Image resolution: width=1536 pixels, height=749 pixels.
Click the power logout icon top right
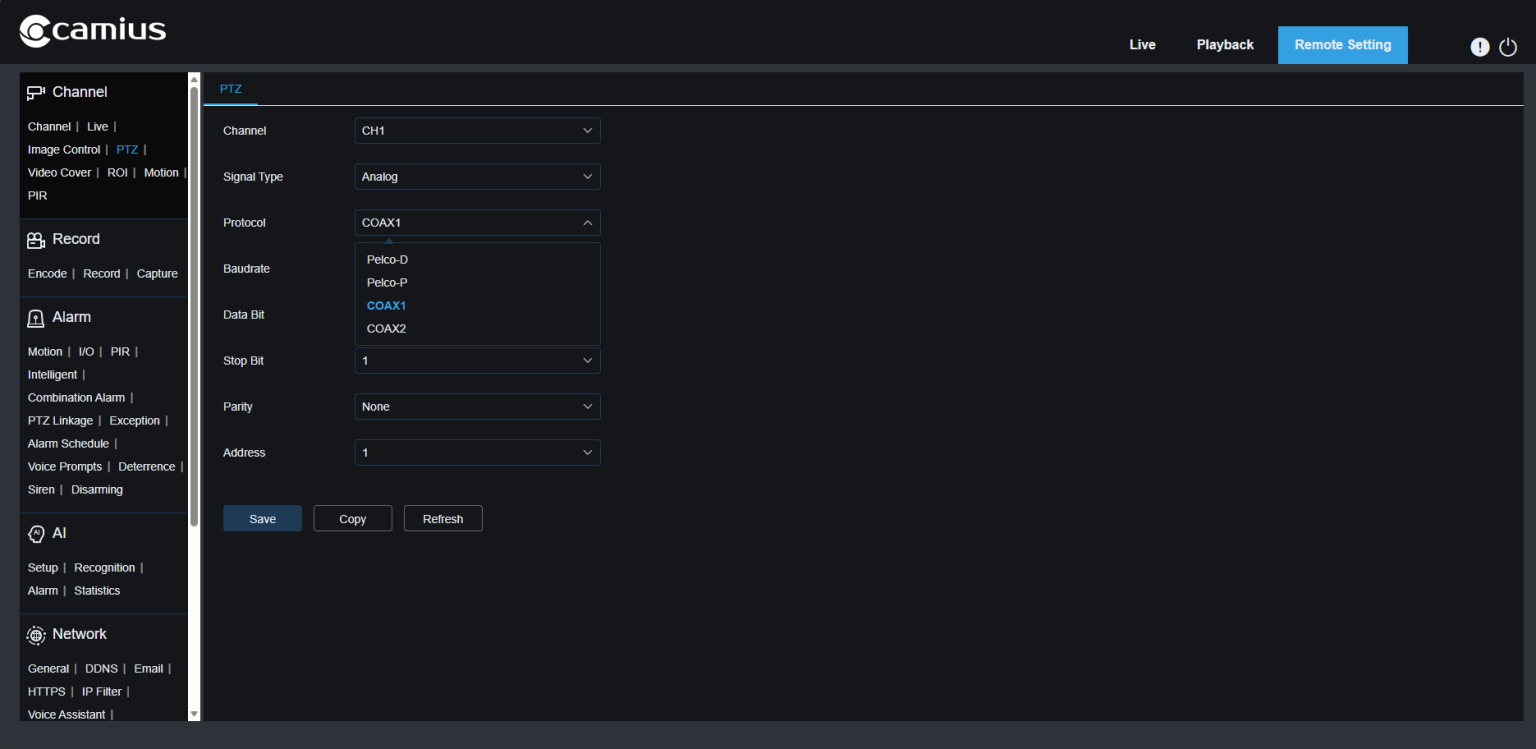tap(1507, 46)
